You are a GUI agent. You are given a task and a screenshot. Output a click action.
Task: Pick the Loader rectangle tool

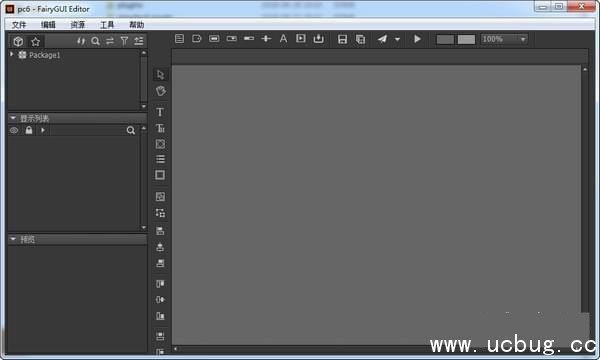(x=160, y=175)
